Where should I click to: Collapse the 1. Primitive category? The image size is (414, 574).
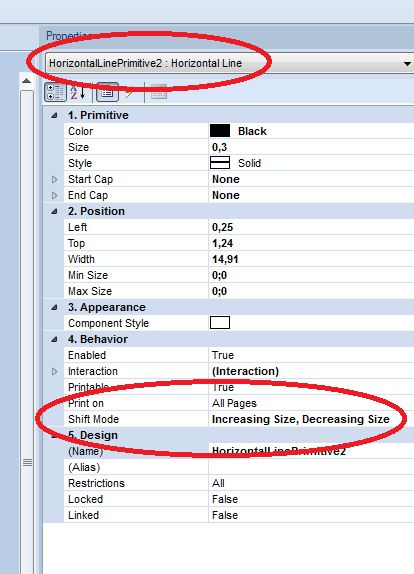click(55, 115)
